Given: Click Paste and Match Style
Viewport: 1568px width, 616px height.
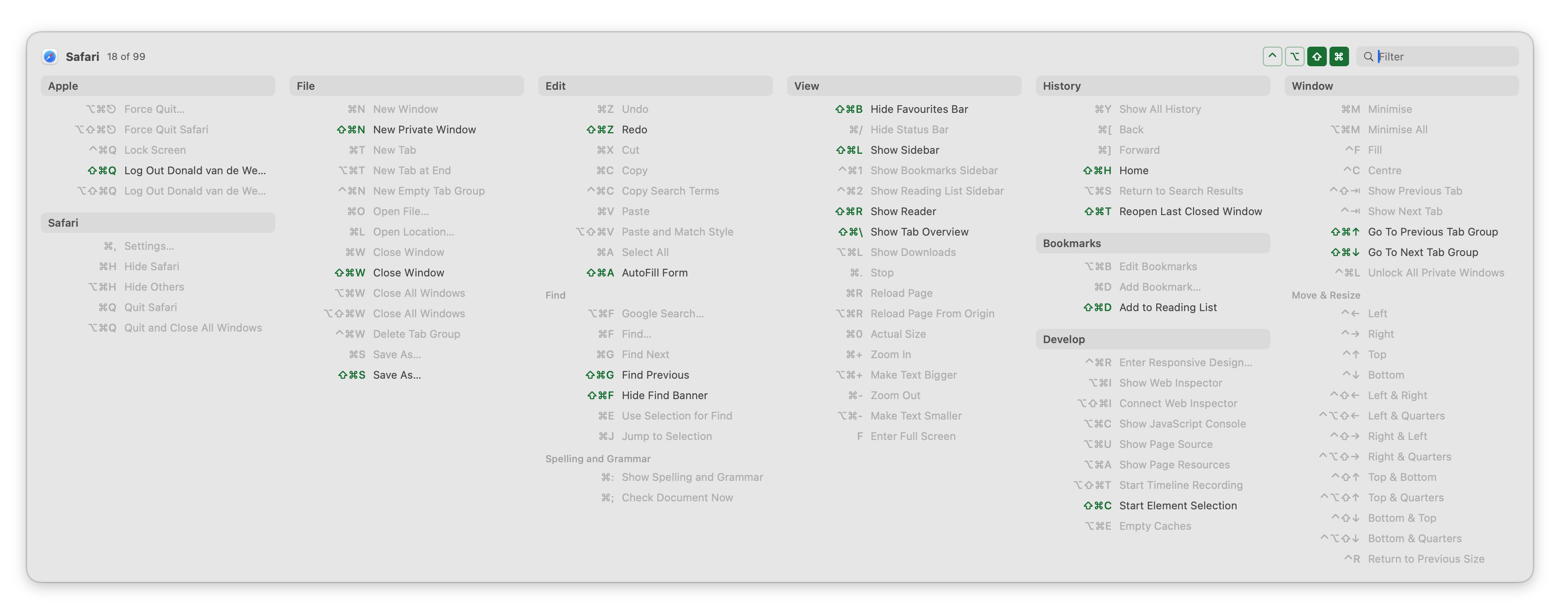Looking at the screenshot, I should click(655, 232).
